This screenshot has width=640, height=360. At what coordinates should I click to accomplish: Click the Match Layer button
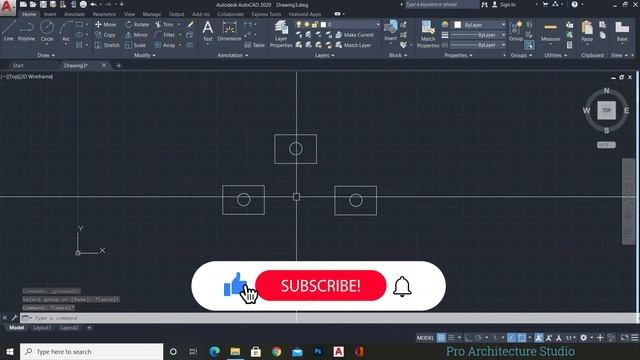point(353,45)
